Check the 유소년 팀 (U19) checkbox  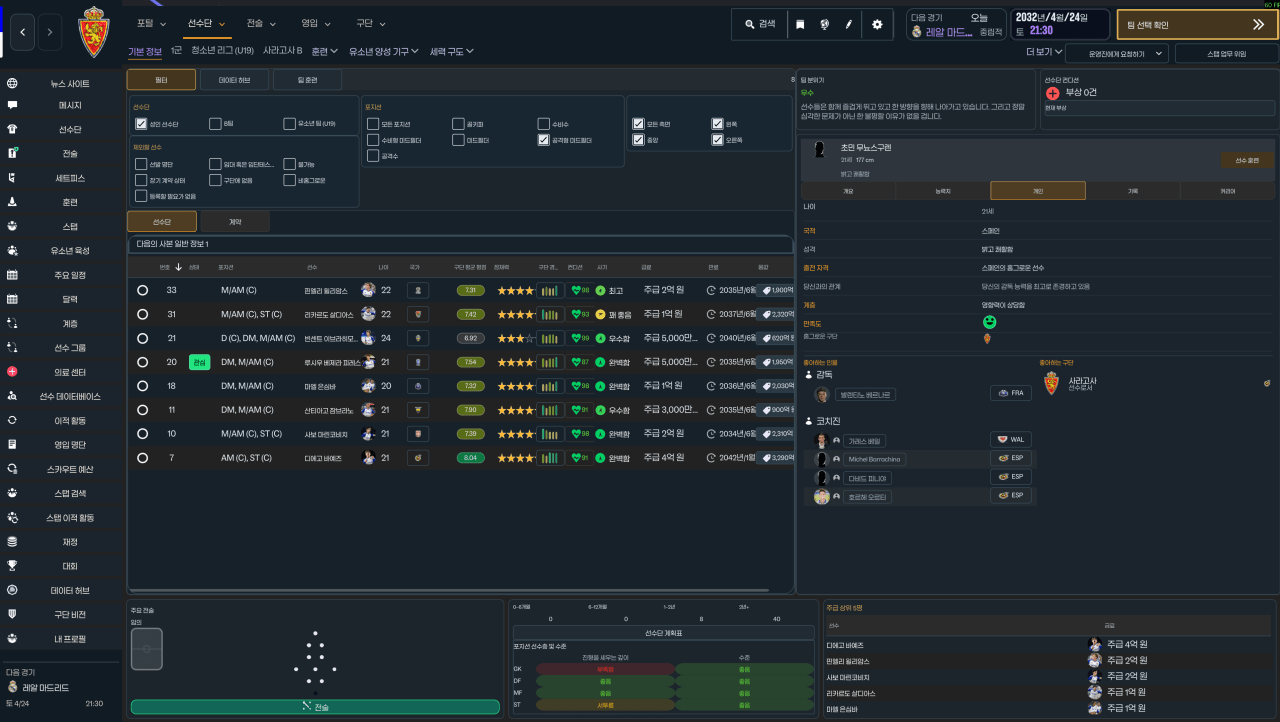(x=289, y=124)
